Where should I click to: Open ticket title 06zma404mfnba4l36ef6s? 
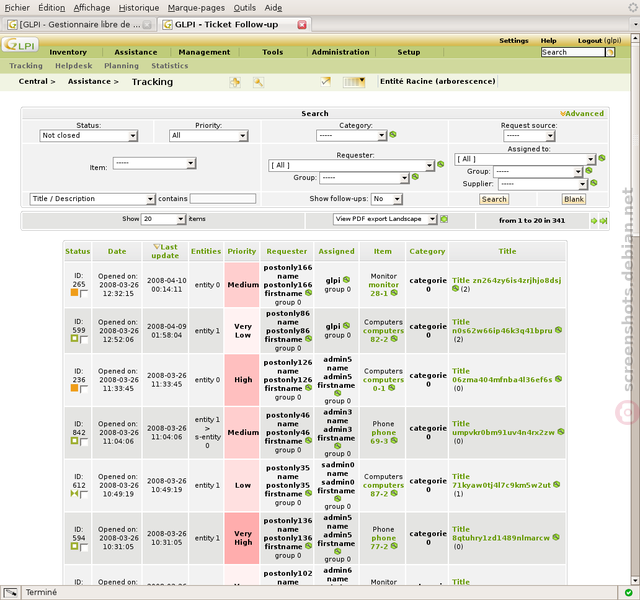tap(502, 376)
